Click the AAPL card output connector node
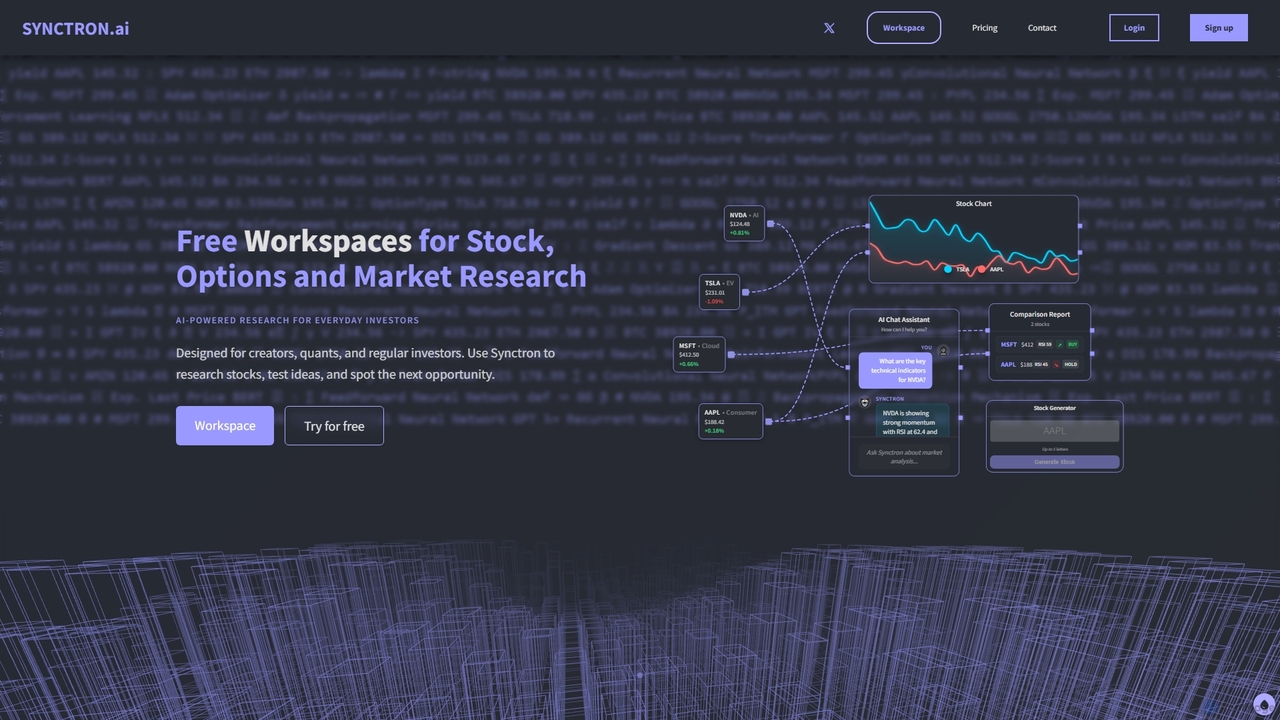The image size is (1280, 720). 768,422
